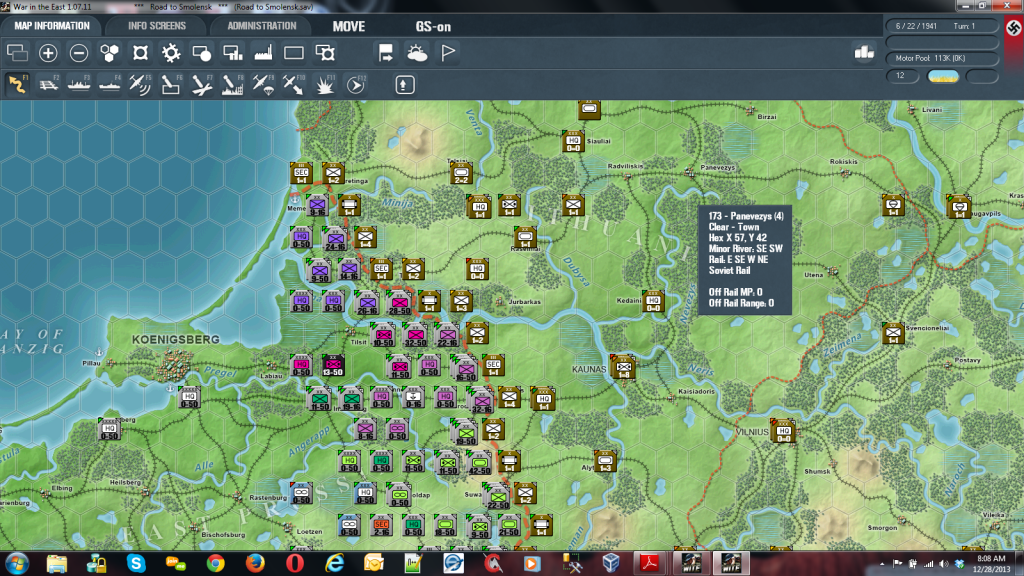Click the flag with arrow icon

(x=386, y=53)
